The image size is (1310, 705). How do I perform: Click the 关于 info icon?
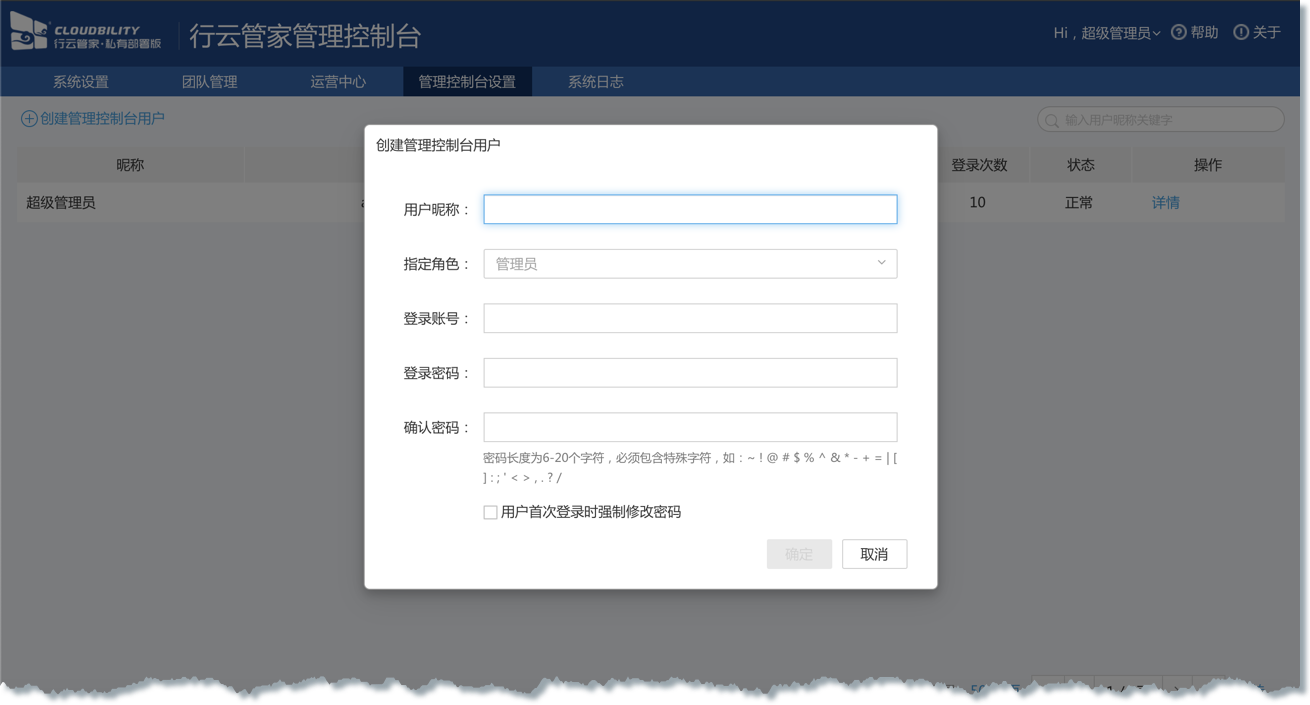tap(1241, 32)
